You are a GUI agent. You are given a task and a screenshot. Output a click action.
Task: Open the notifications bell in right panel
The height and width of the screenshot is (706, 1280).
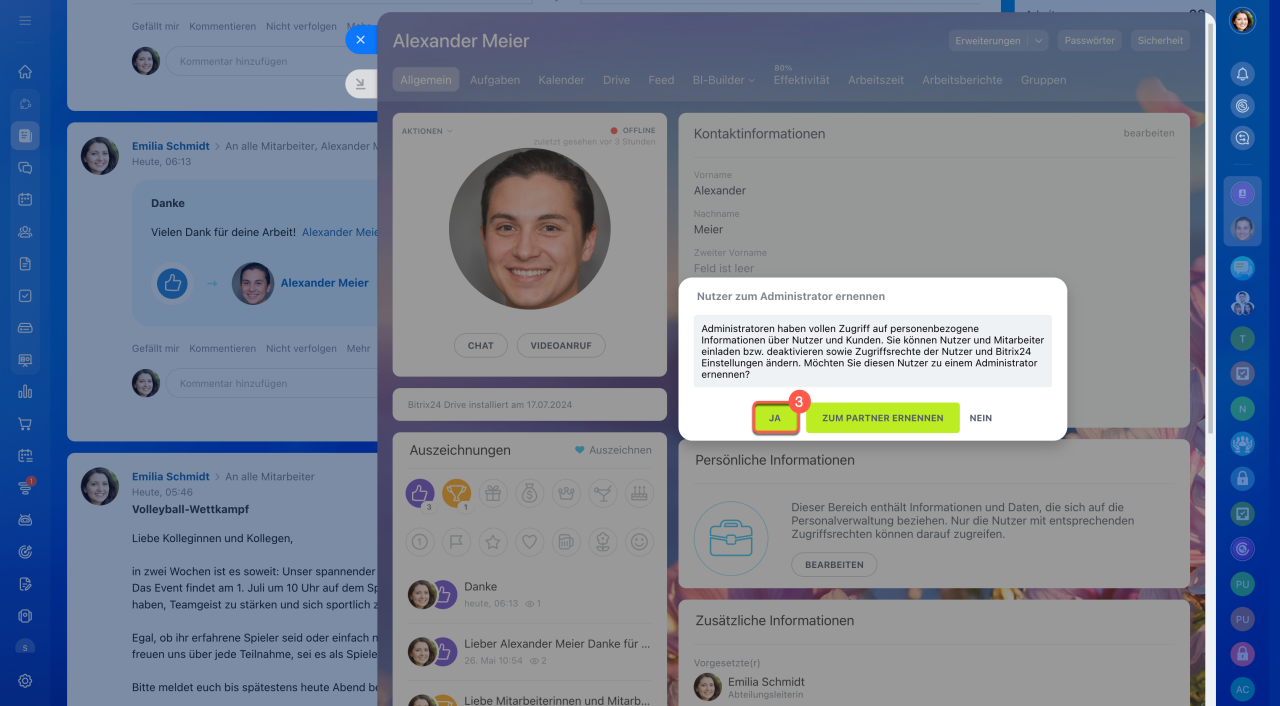pyautogui.click(x=1242, y=73)
